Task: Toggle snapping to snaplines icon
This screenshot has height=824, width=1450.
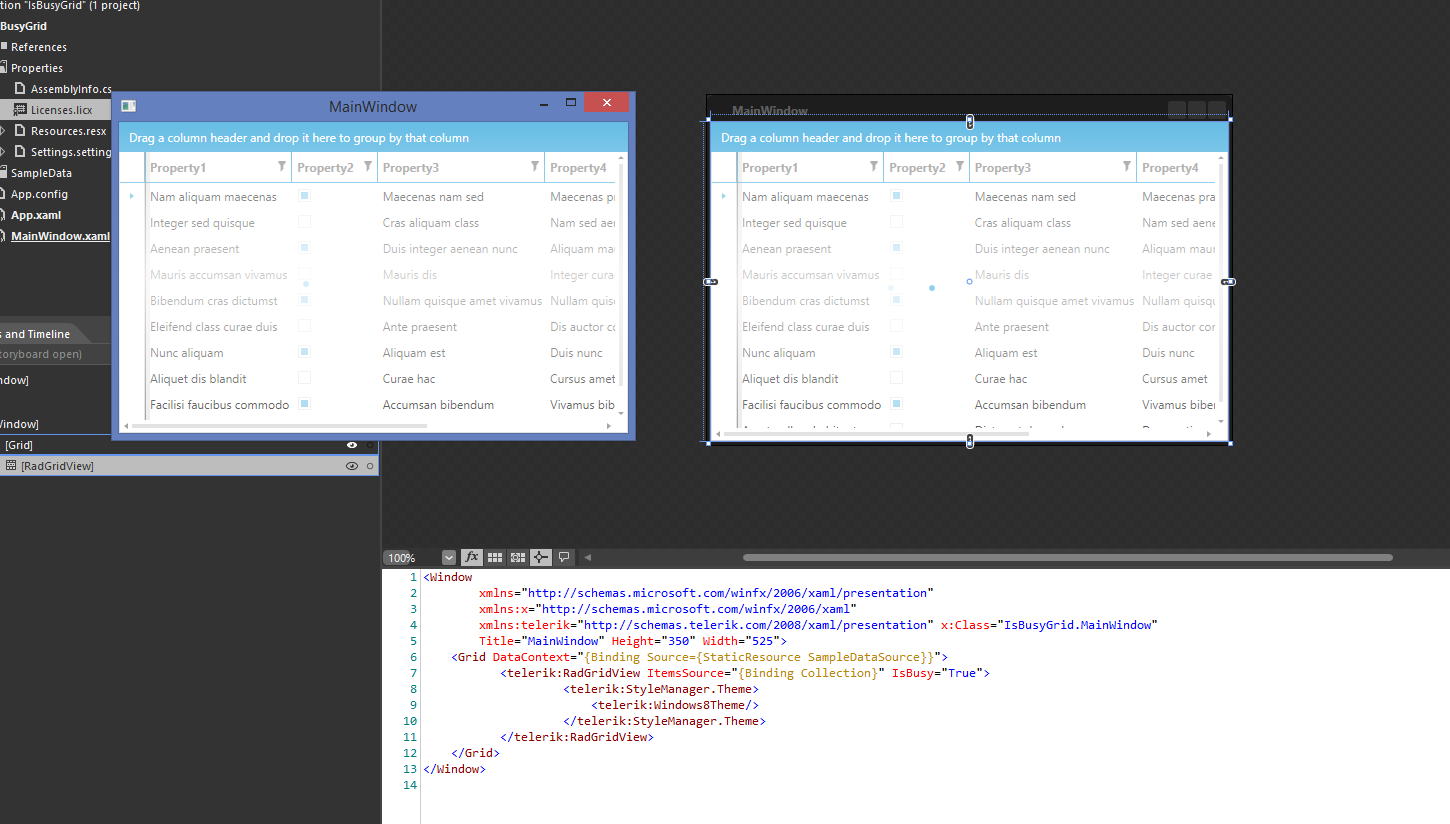Action: click(x=541, y=557)
